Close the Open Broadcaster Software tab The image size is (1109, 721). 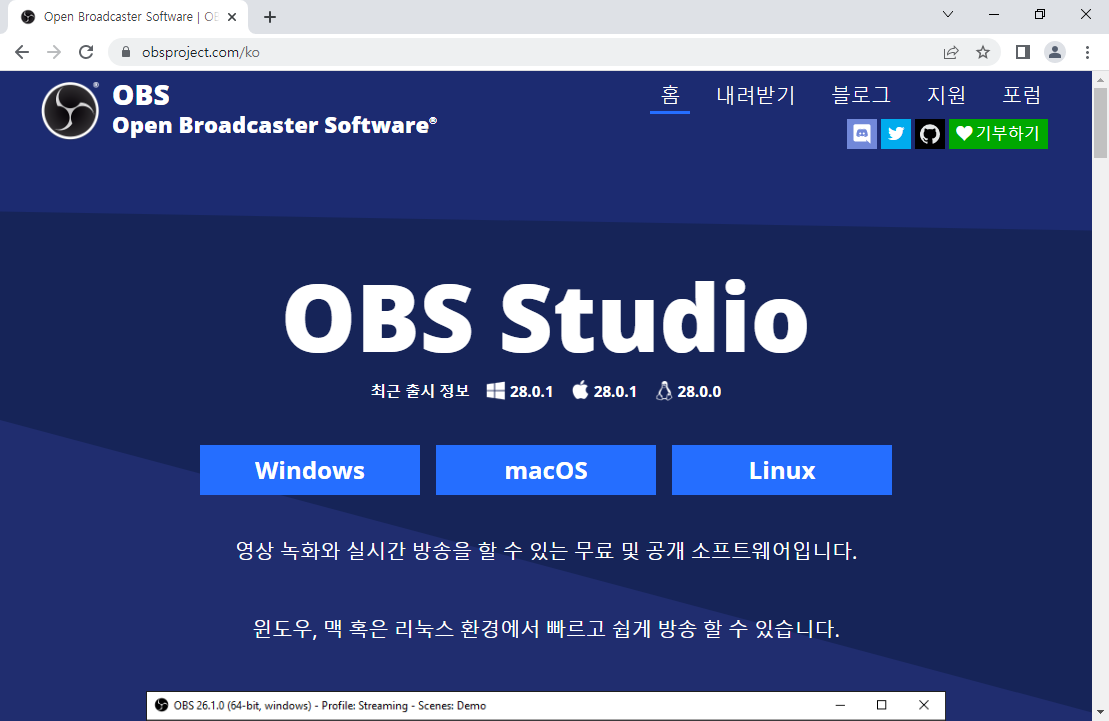pos(232,17)
